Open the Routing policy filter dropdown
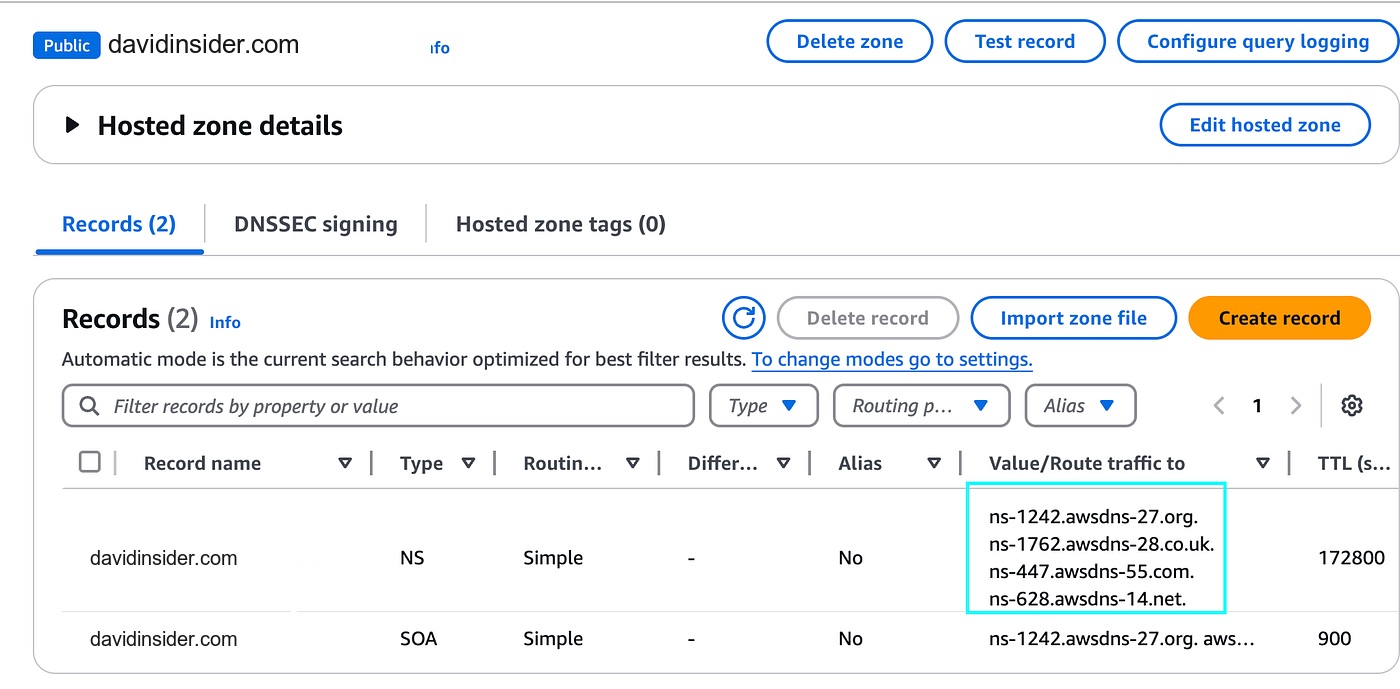This screenshot has width=1400, height=689. [923, 406]
